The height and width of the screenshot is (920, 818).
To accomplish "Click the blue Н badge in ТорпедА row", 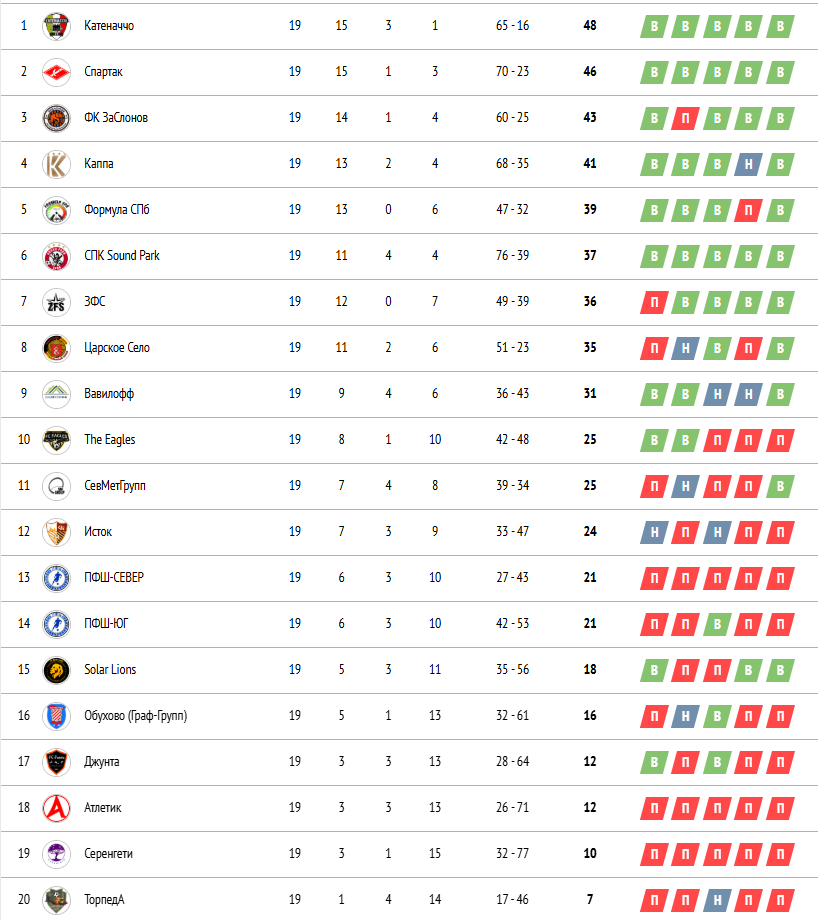I will [x=717, y=900].
